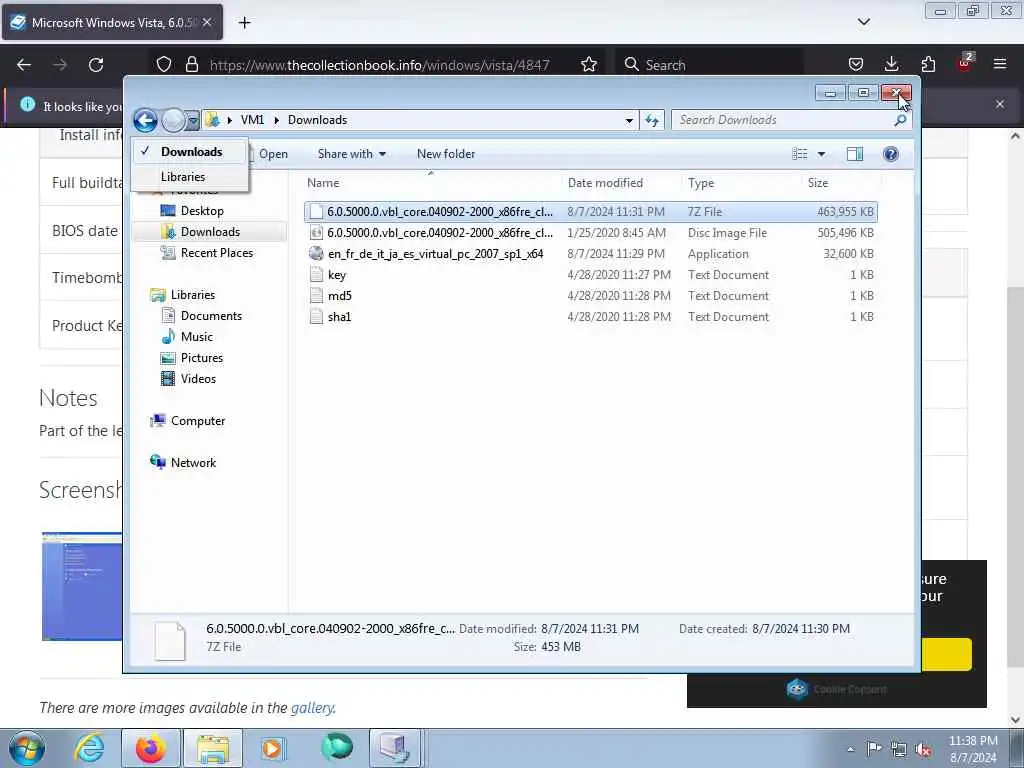Screen dimensions: 1024x768
Task: Create a New folder
Action: click(x=446, y=154)
